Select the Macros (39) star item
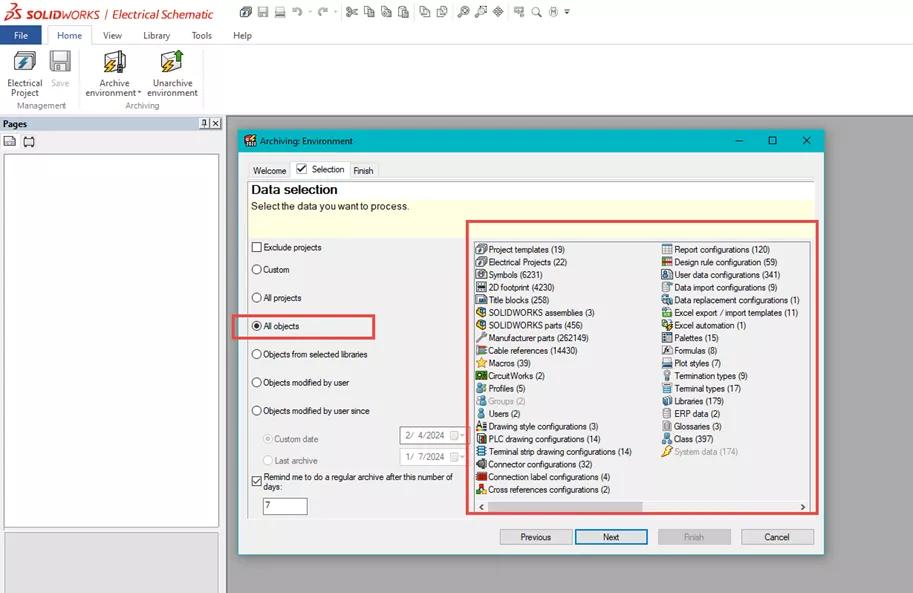The height and width of the screenshot is (593, 913). 504,363
